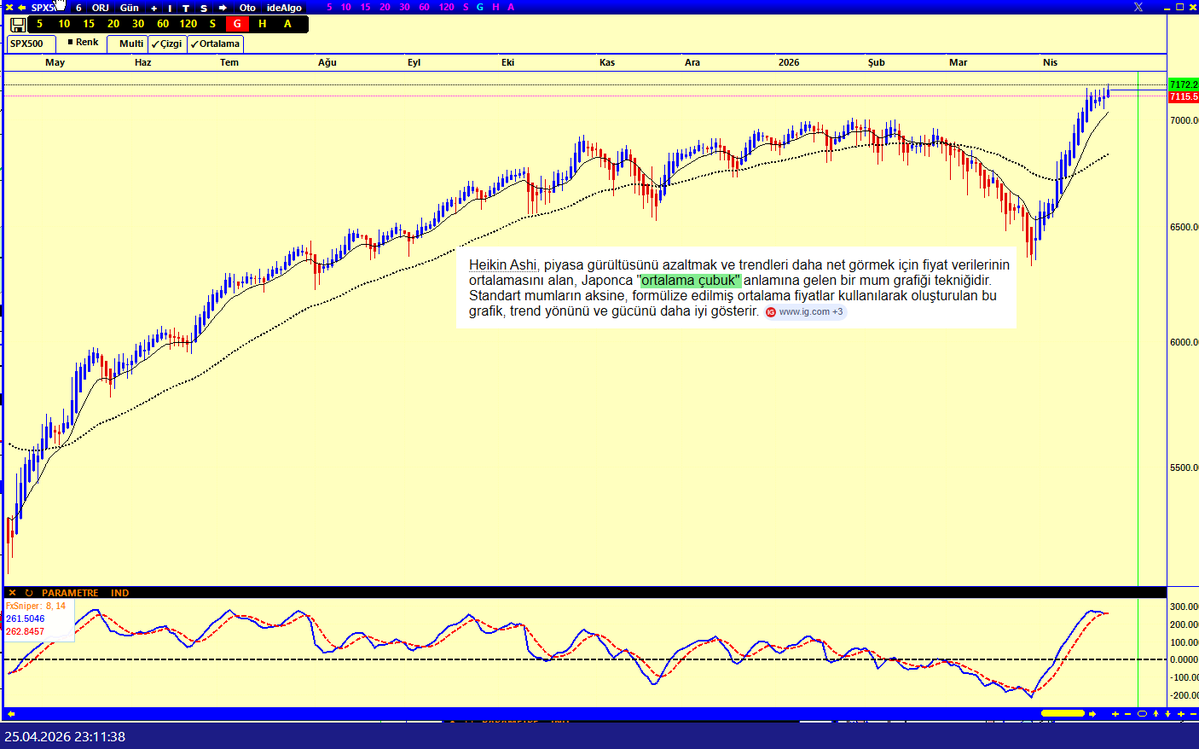Click the SPX500 symbol field

point(30,44)
